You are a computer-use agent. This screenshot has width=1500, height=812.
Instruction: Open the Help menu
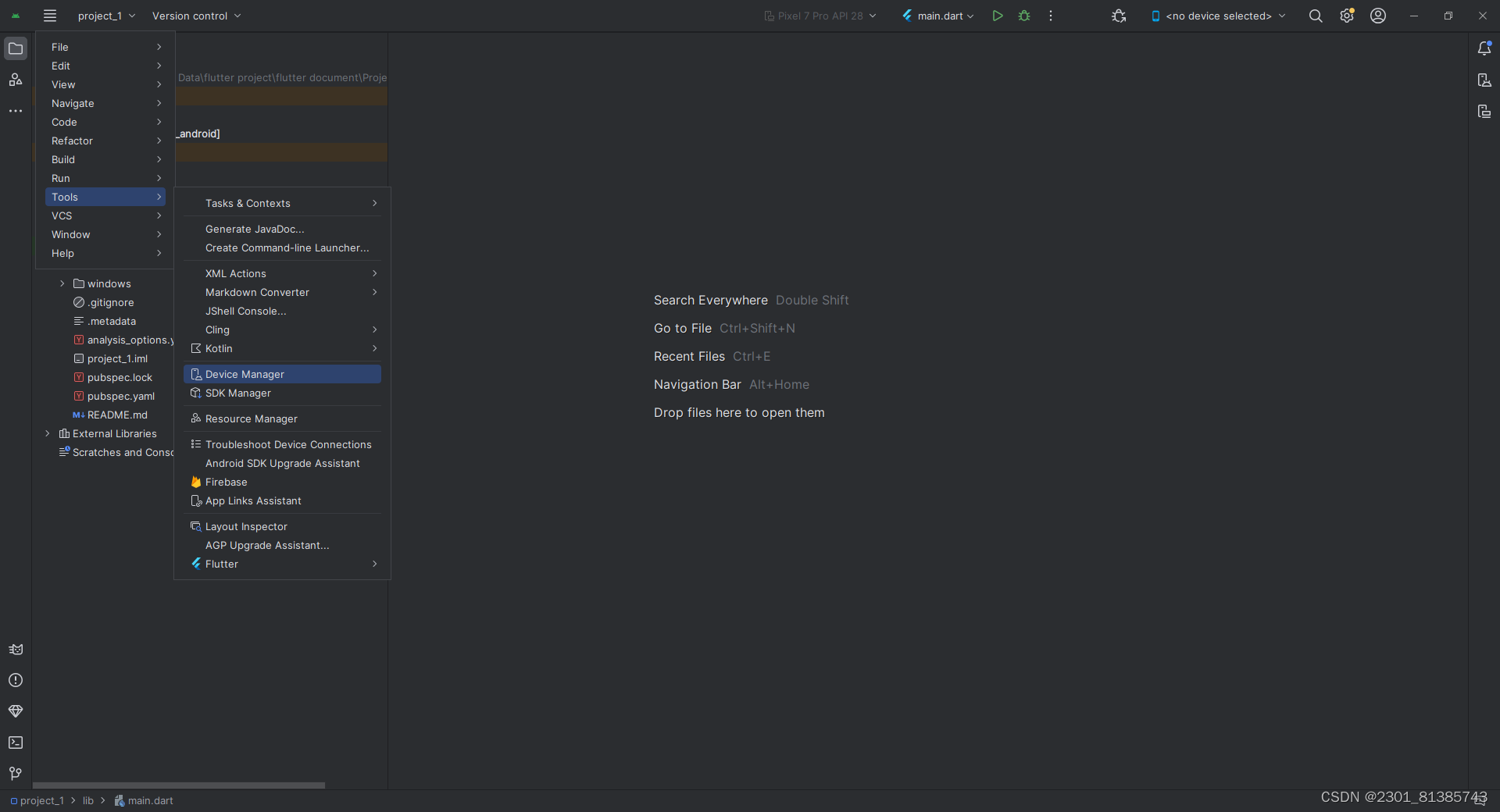pos(105,253)
